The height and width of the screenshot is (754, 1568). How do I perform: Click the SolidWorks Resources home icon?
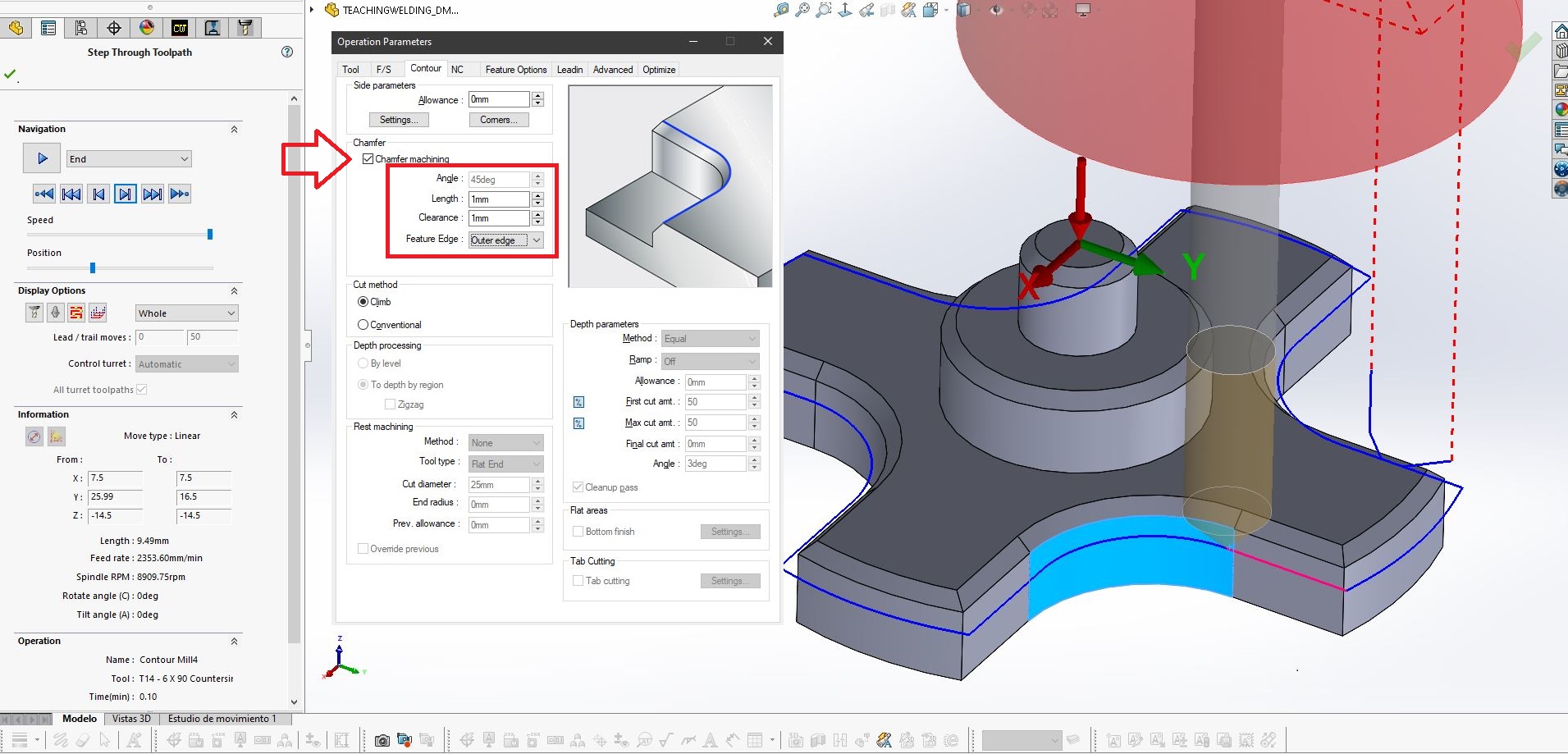pos(1561,31)
